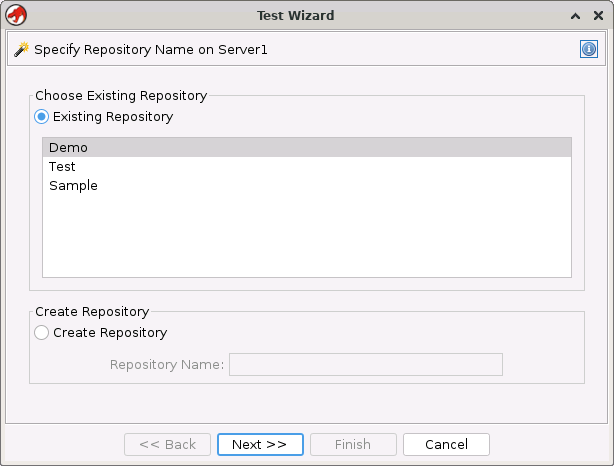This screenshot has width=614, height=466.
Task: Click the up-arrow window button in title bar
Action: click(575, 16)
